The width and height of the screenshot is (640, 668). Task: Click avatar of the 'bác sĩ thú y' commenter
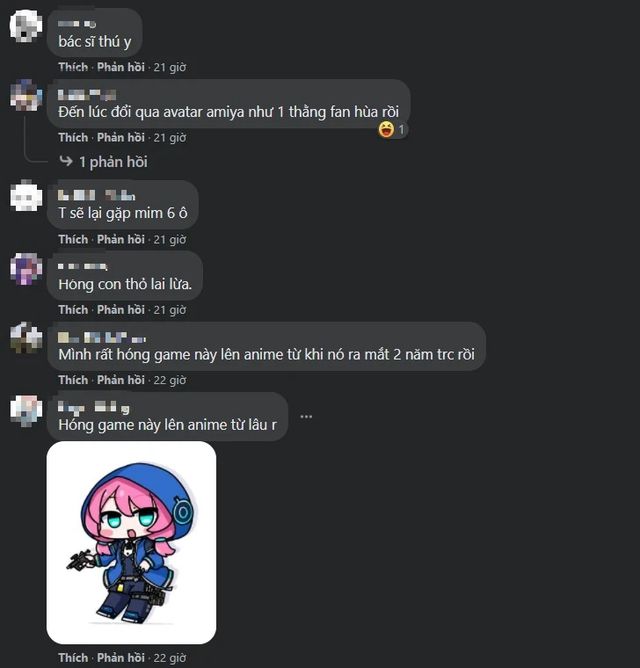point(26,26)
